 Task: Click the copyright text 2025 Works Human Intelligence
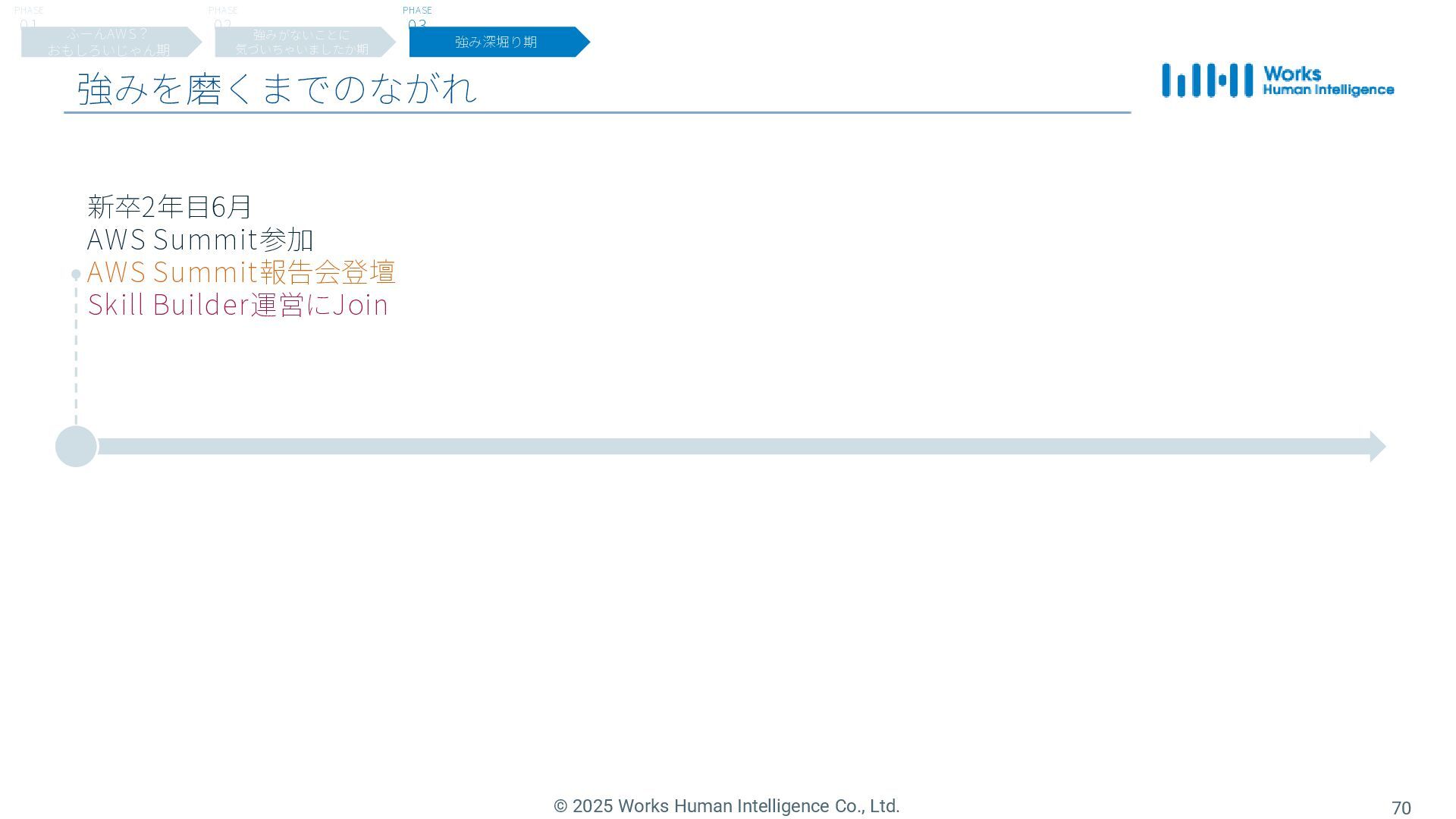coord(726,806)
